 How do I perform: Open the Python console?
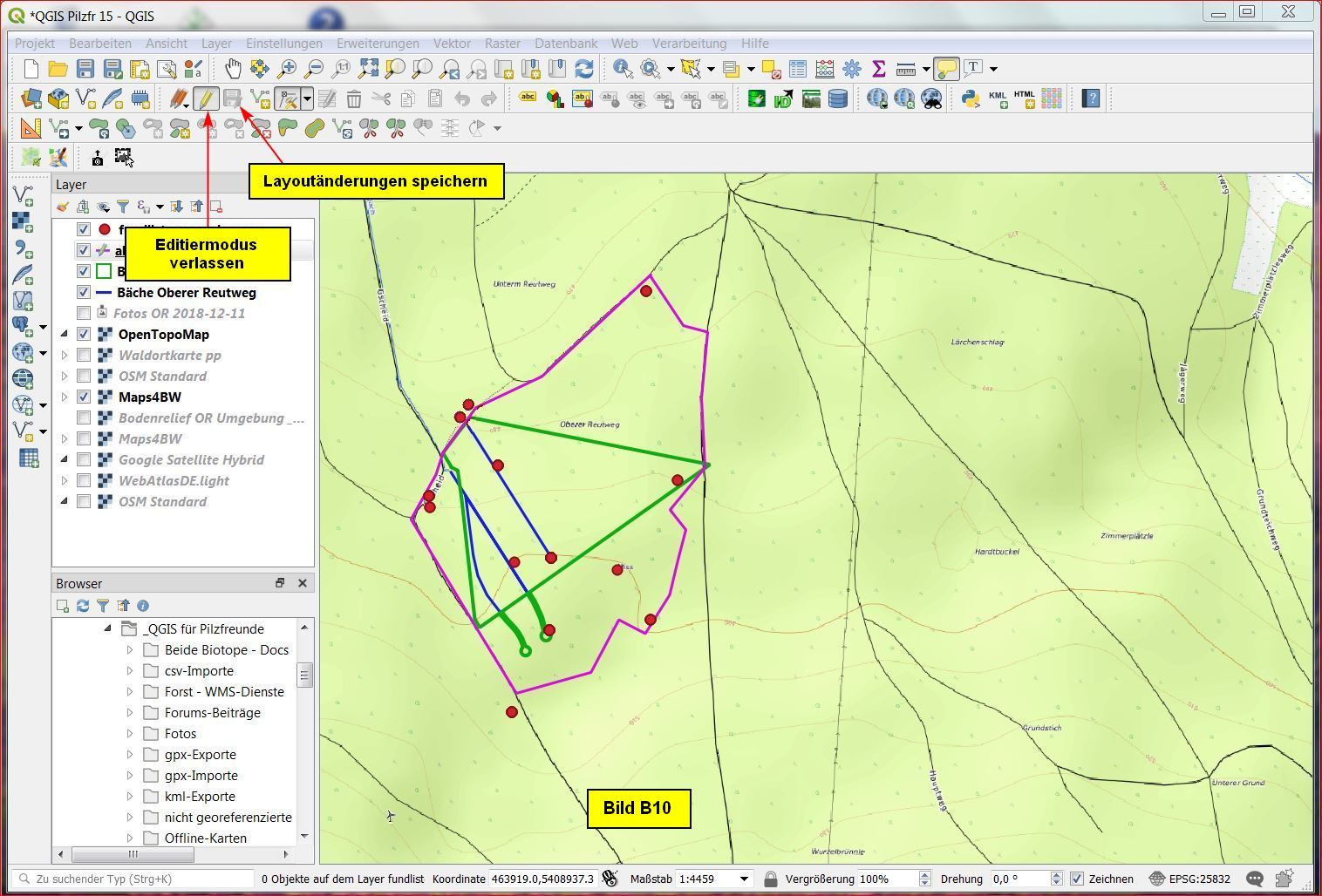point(970,98)
